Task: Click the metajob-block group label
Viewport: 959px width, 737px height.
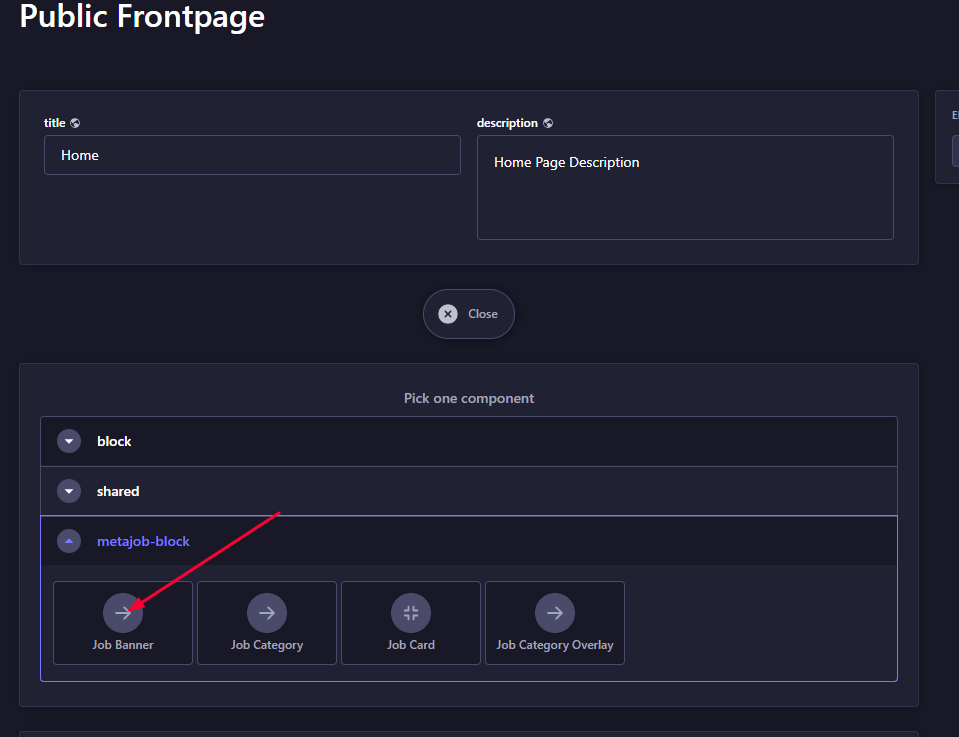Action: [143, 541]
